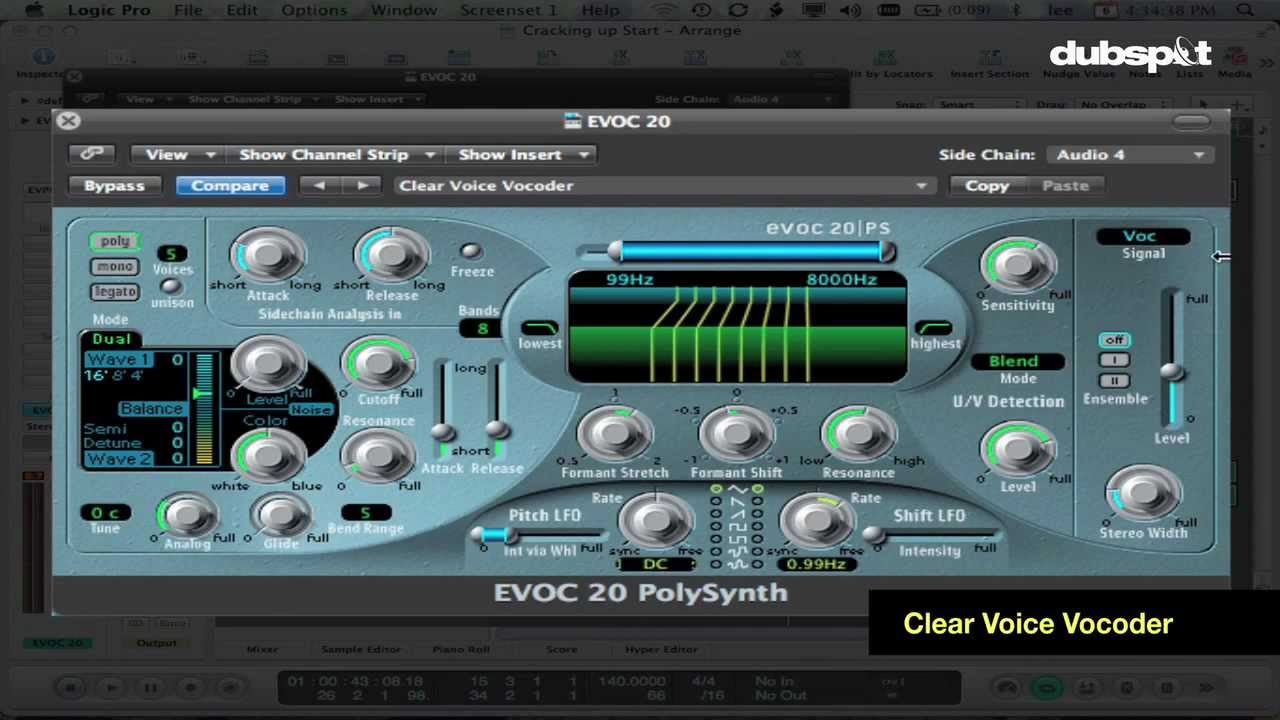The width and height of the screenshot is (1280, 720).
Task: Click the Cutoff knob
Action: [378, 362]
